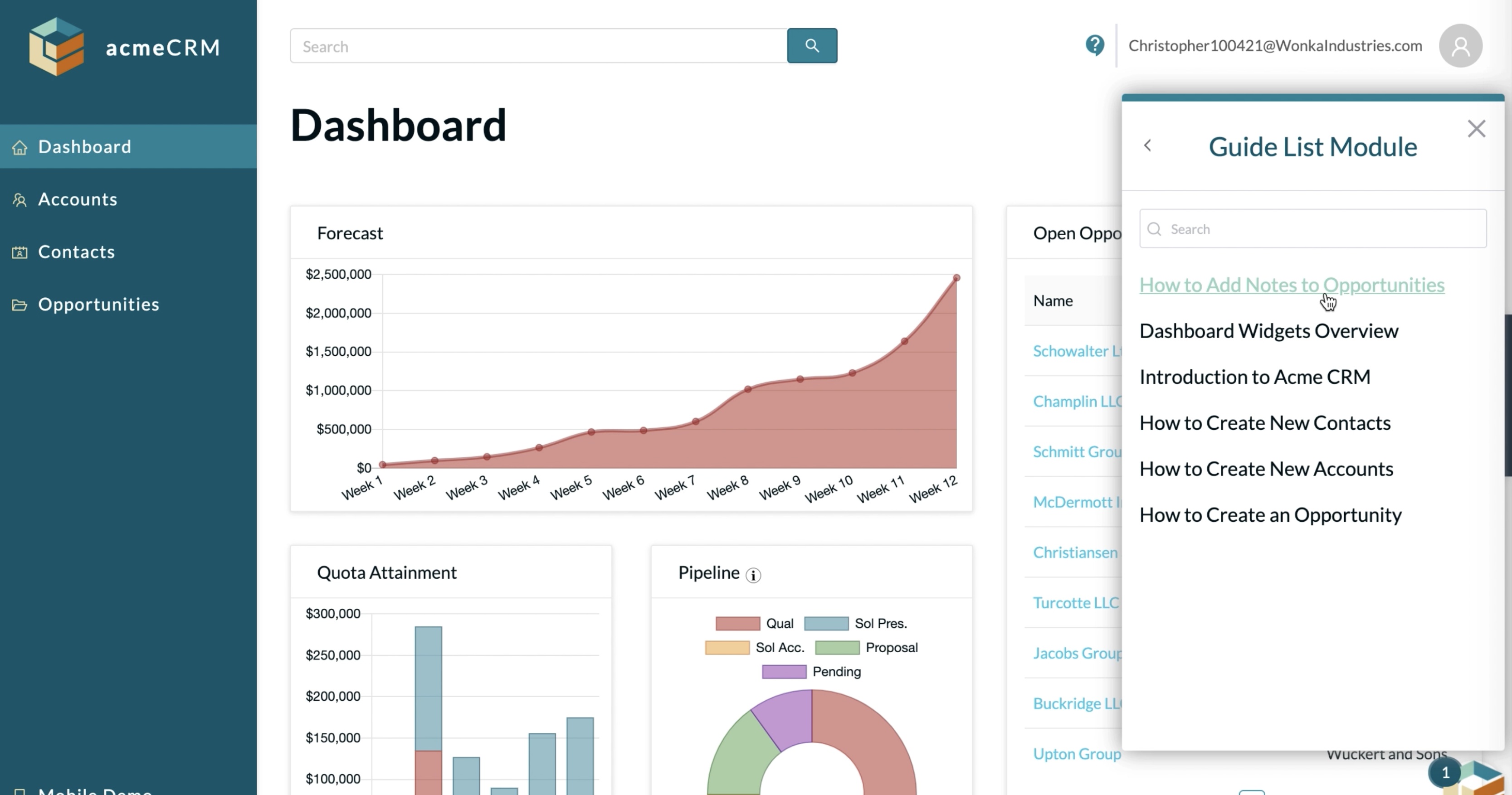The height and width of the screenshot is (795, 1512).
Task: Click the Pipeline info icon
Action: 753,575
